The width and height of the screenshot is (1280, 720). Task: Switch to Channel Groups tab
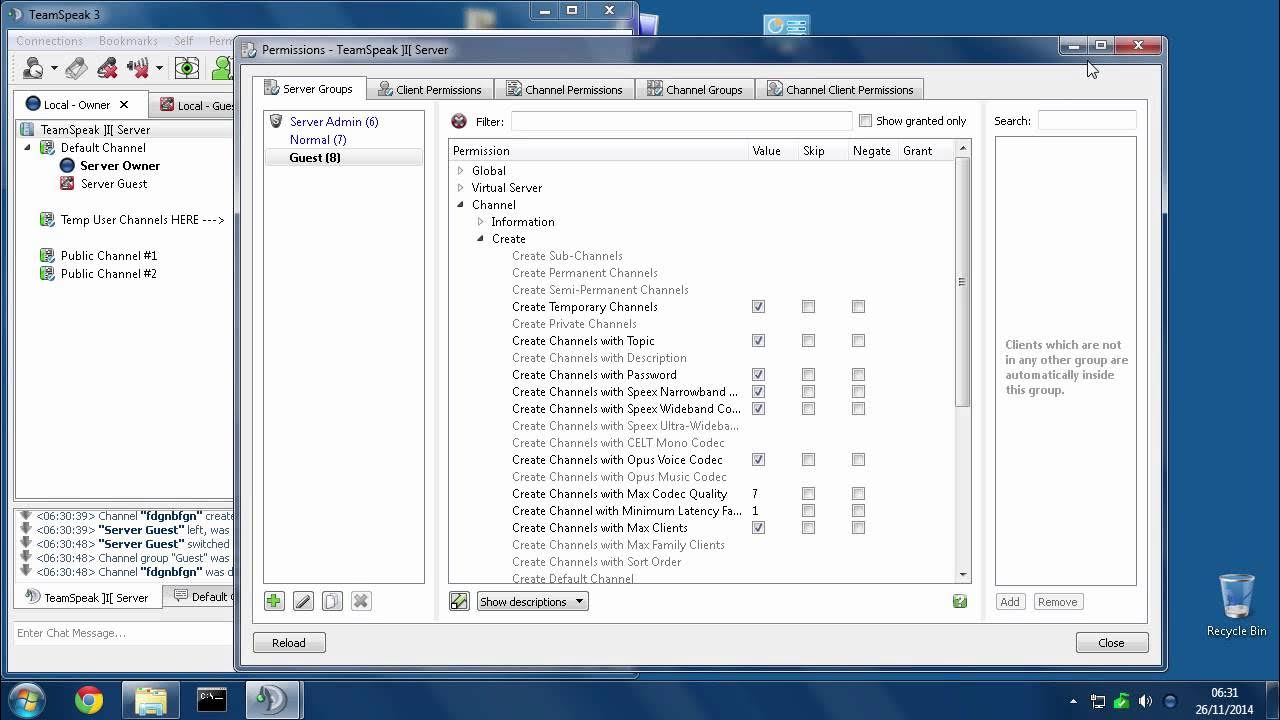click(695, 90)
